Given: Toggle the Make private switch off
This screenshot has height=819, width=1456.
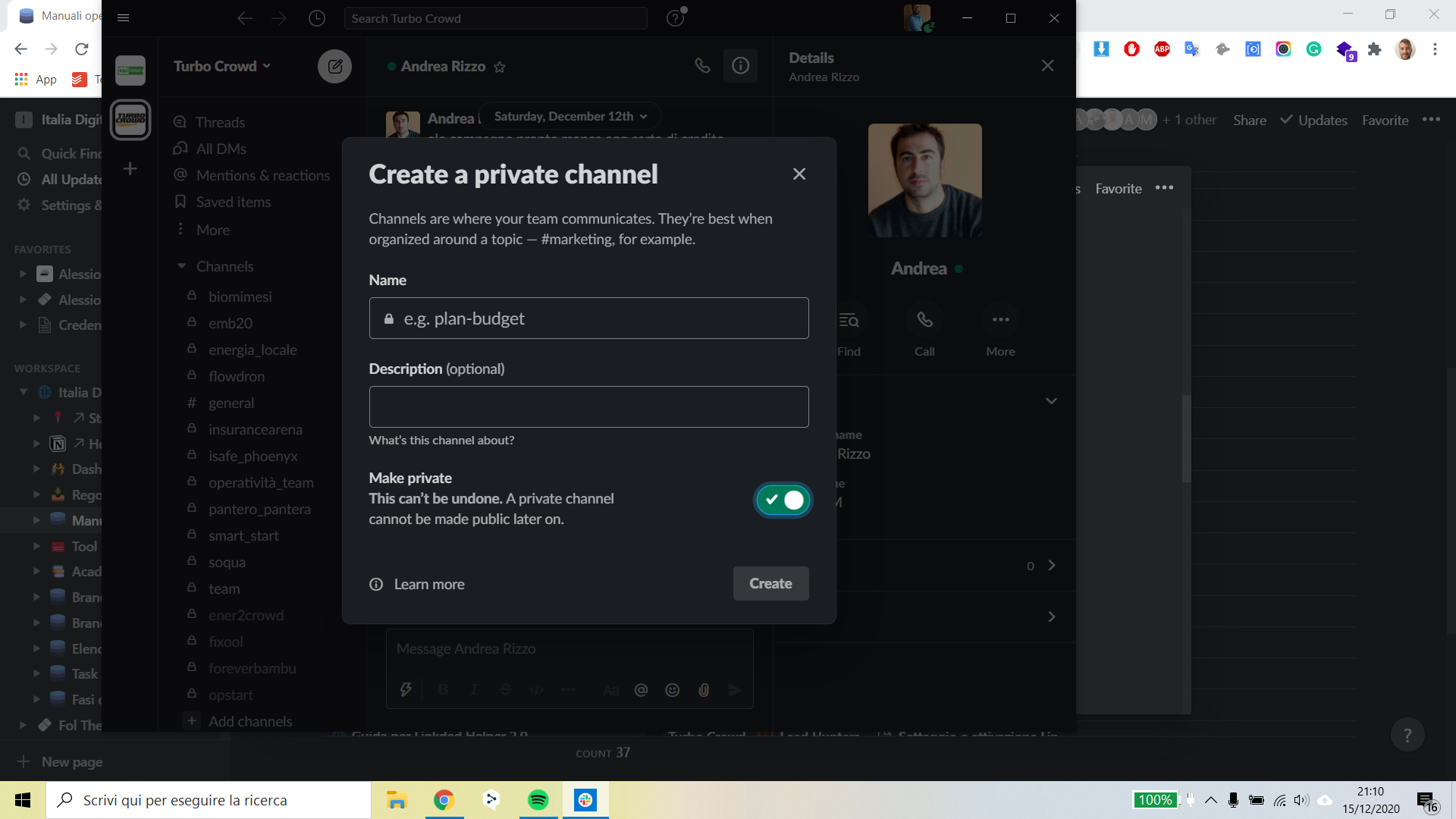Looking at the screenshot, I should (783, 500).
